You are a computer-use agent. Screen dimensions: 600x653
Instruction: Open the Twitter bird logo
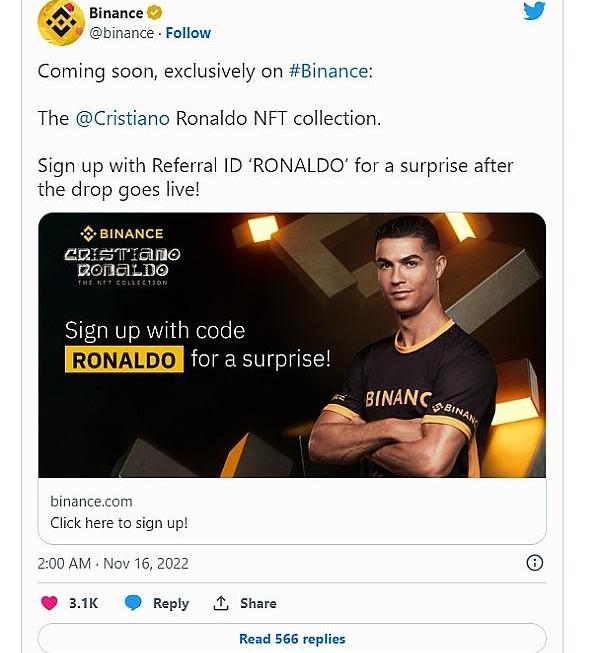(x=534, y=11)
